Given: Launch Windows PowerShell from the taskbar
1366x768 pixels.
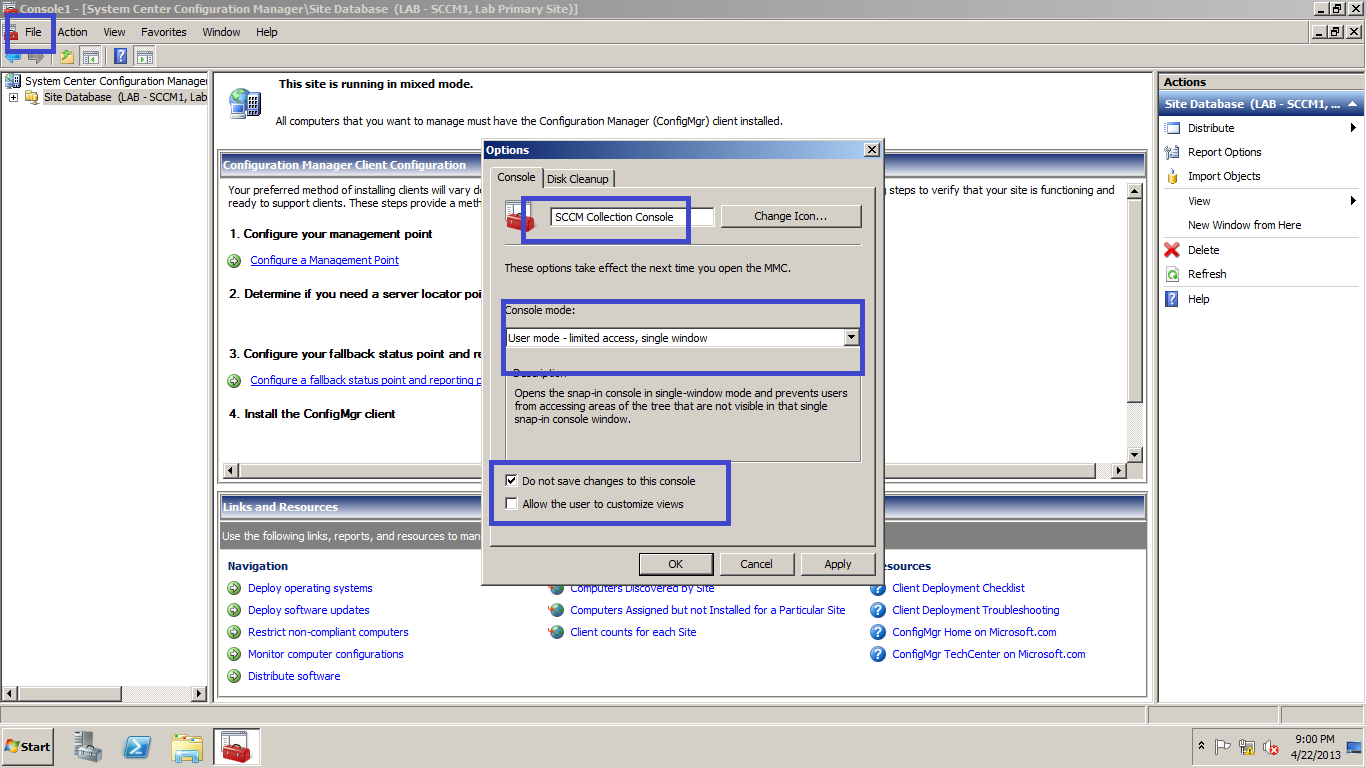Looking at the screenshot, I should (137, 747).
